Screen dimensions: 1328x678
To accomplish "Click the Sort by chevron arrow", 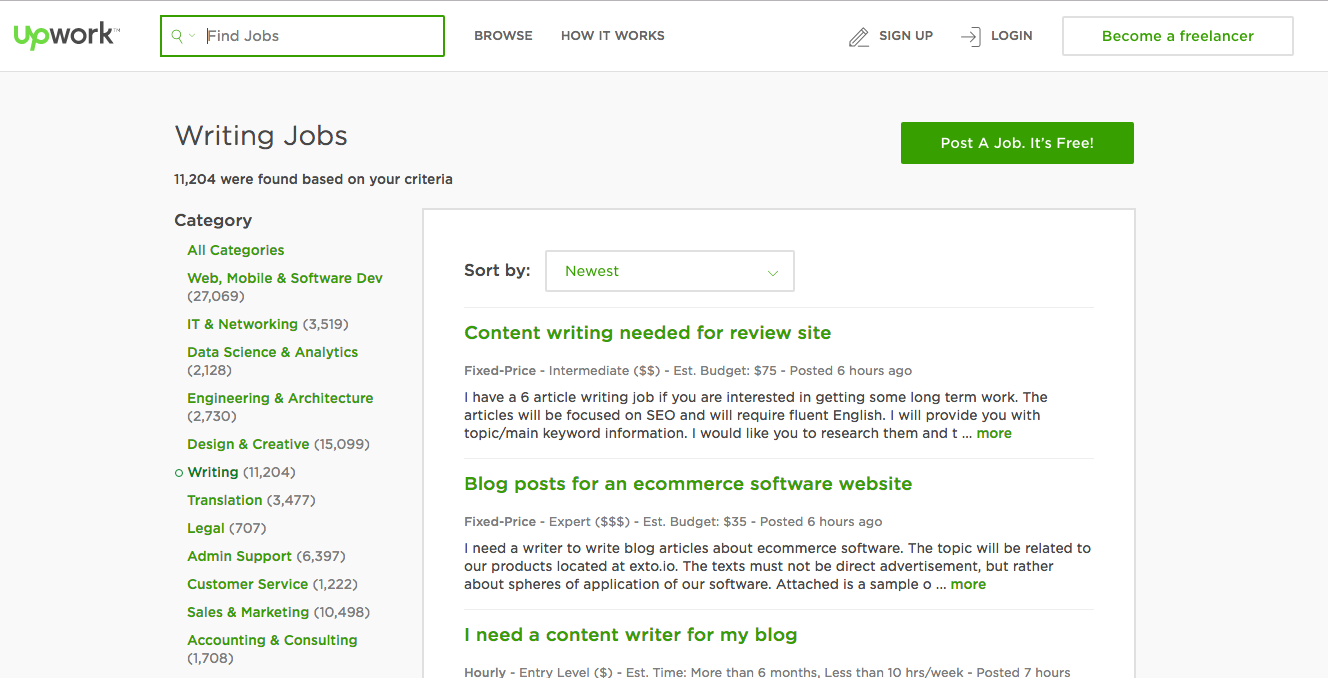I will 772,273.
